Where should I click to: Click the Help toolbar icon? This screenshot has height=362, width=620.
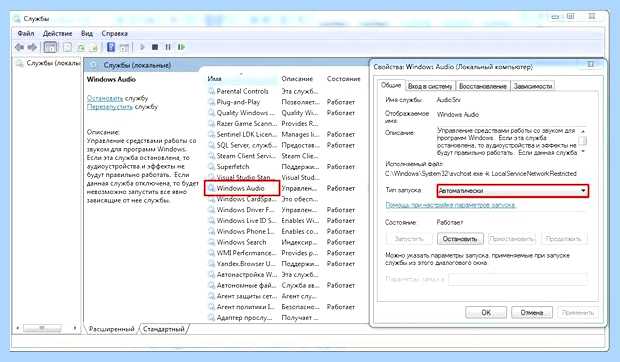coord(111,47)
